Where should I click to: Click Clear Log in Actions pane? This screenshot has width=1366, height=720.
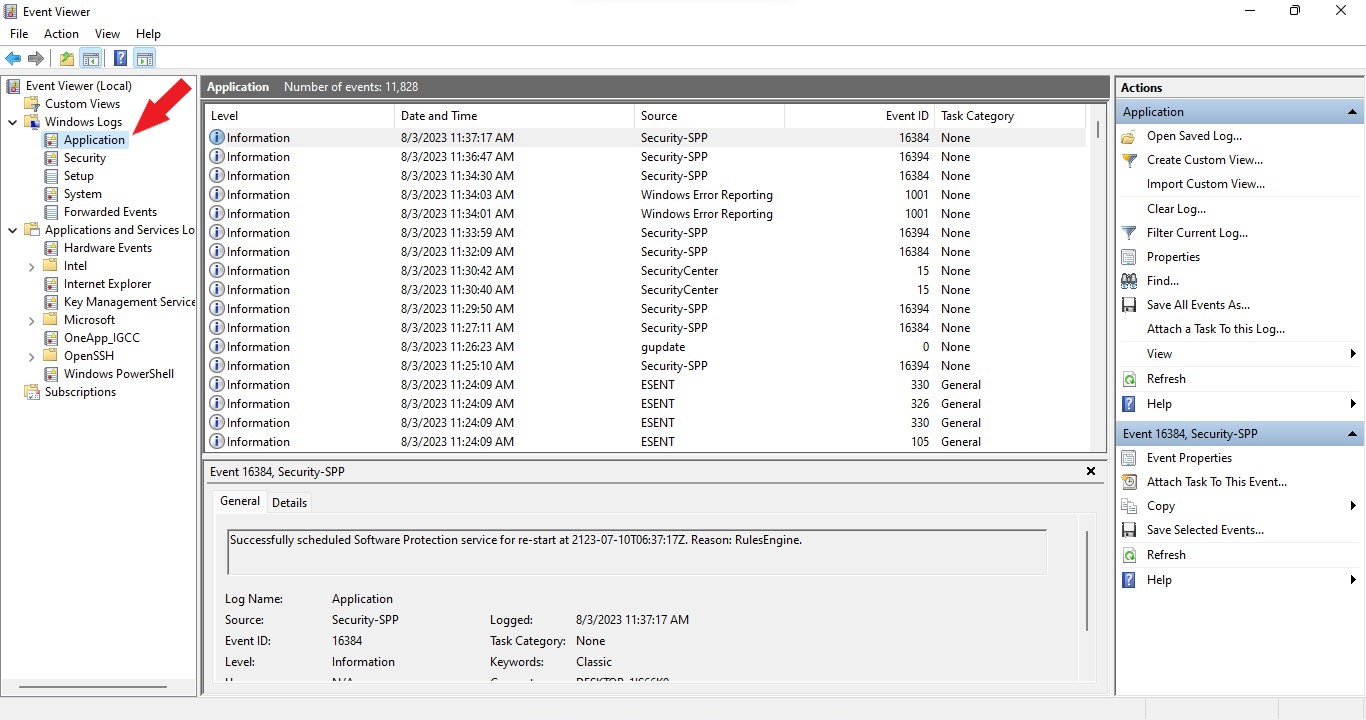(1176, 209)
